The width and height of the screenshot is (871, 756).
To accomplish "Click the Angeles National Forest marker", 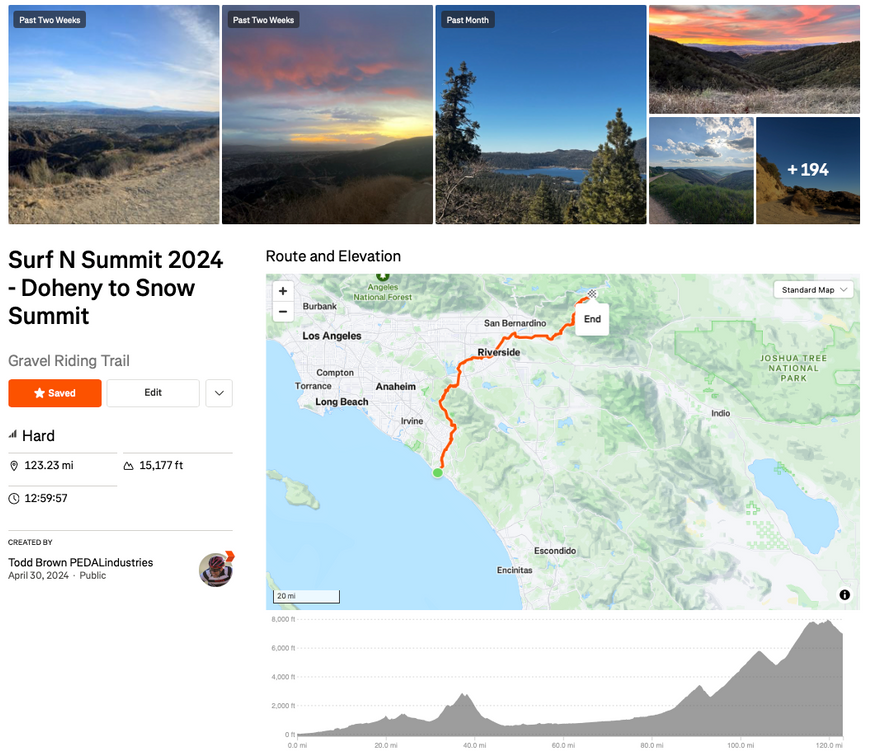I will coord(381,277).
